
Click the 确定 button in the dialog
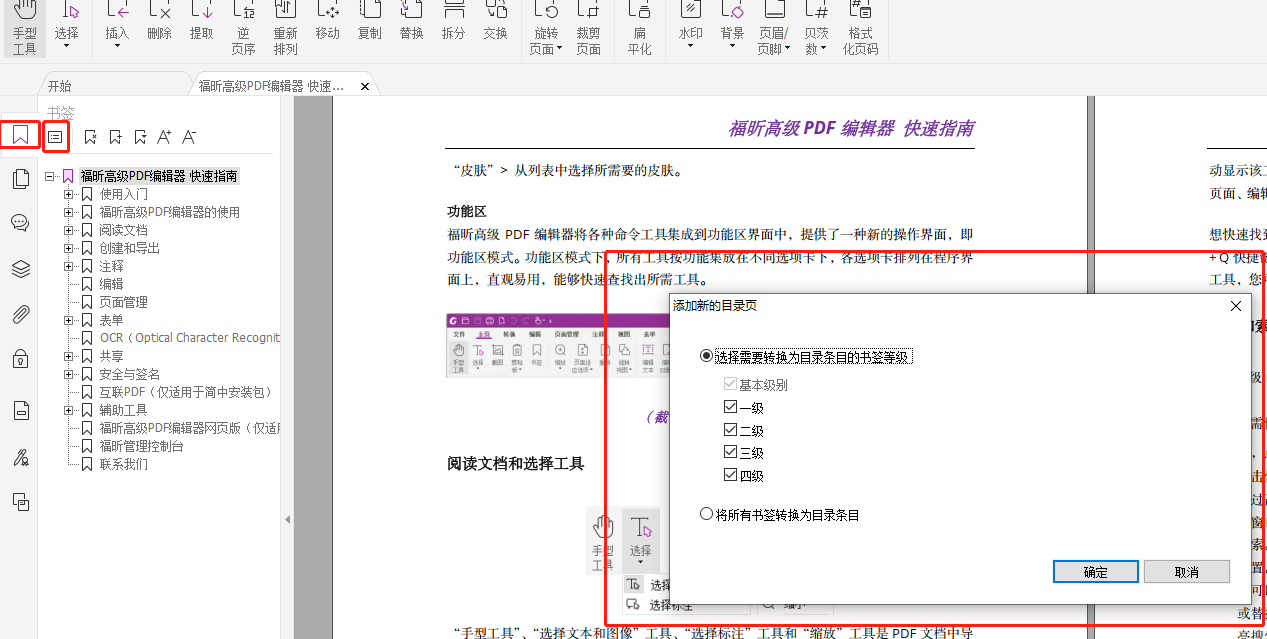1095,571
